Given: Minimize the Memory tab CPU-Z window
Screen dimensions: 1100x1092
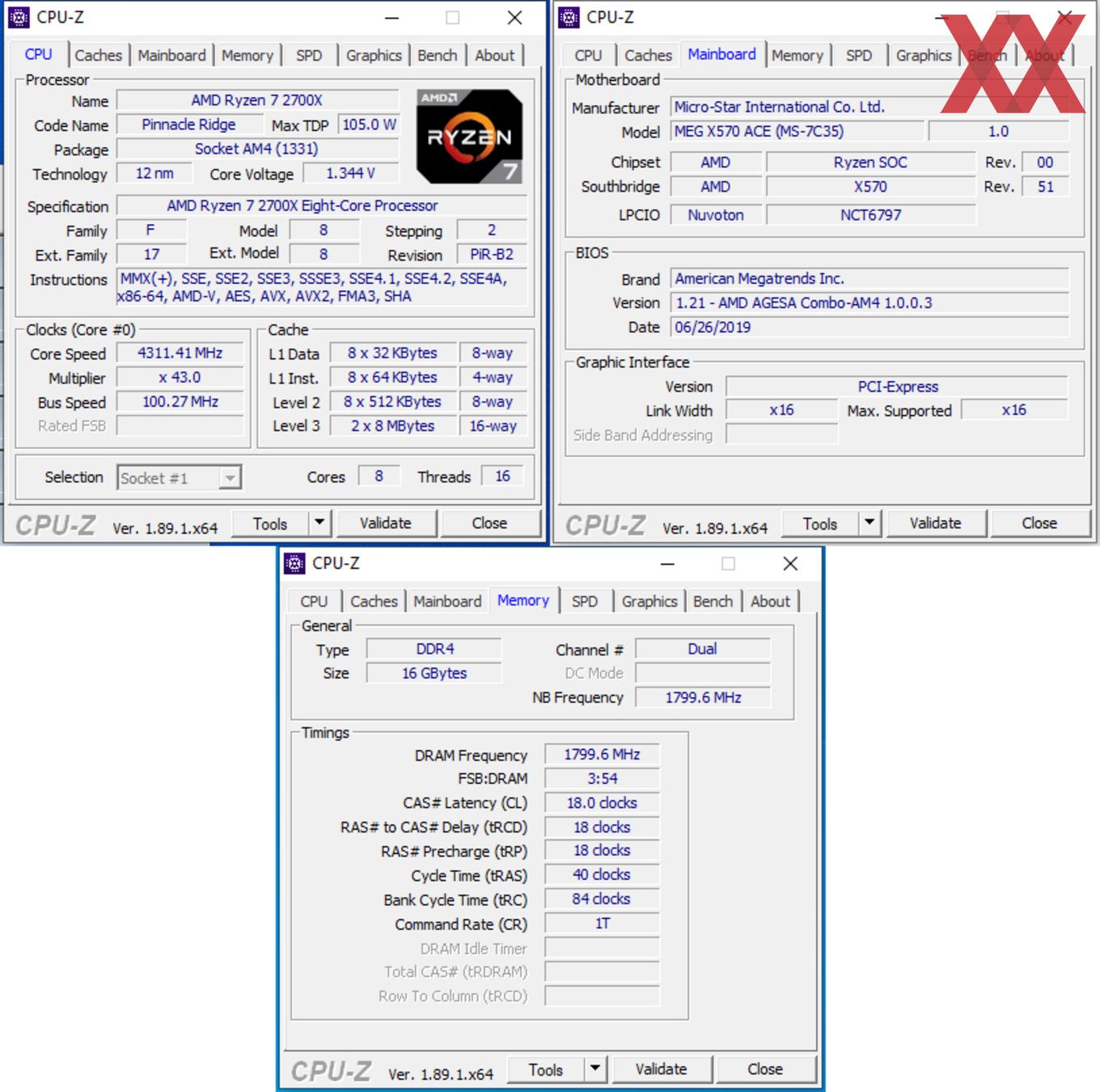Looking at the screenshot, I should pos(667,564).
